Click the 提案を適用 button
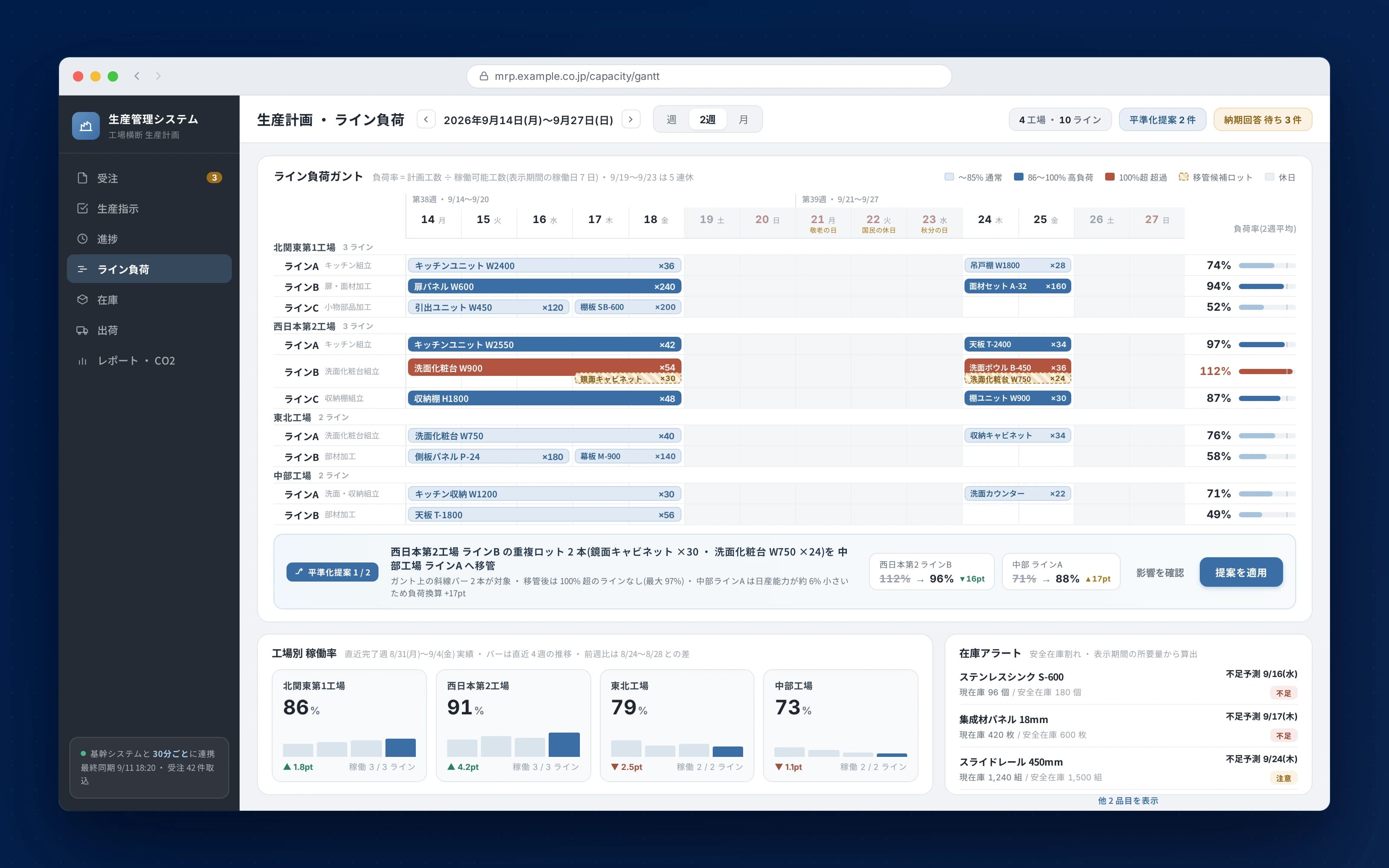The width and height of the screenshot is (1389, 868). (x=1241, y=572)
